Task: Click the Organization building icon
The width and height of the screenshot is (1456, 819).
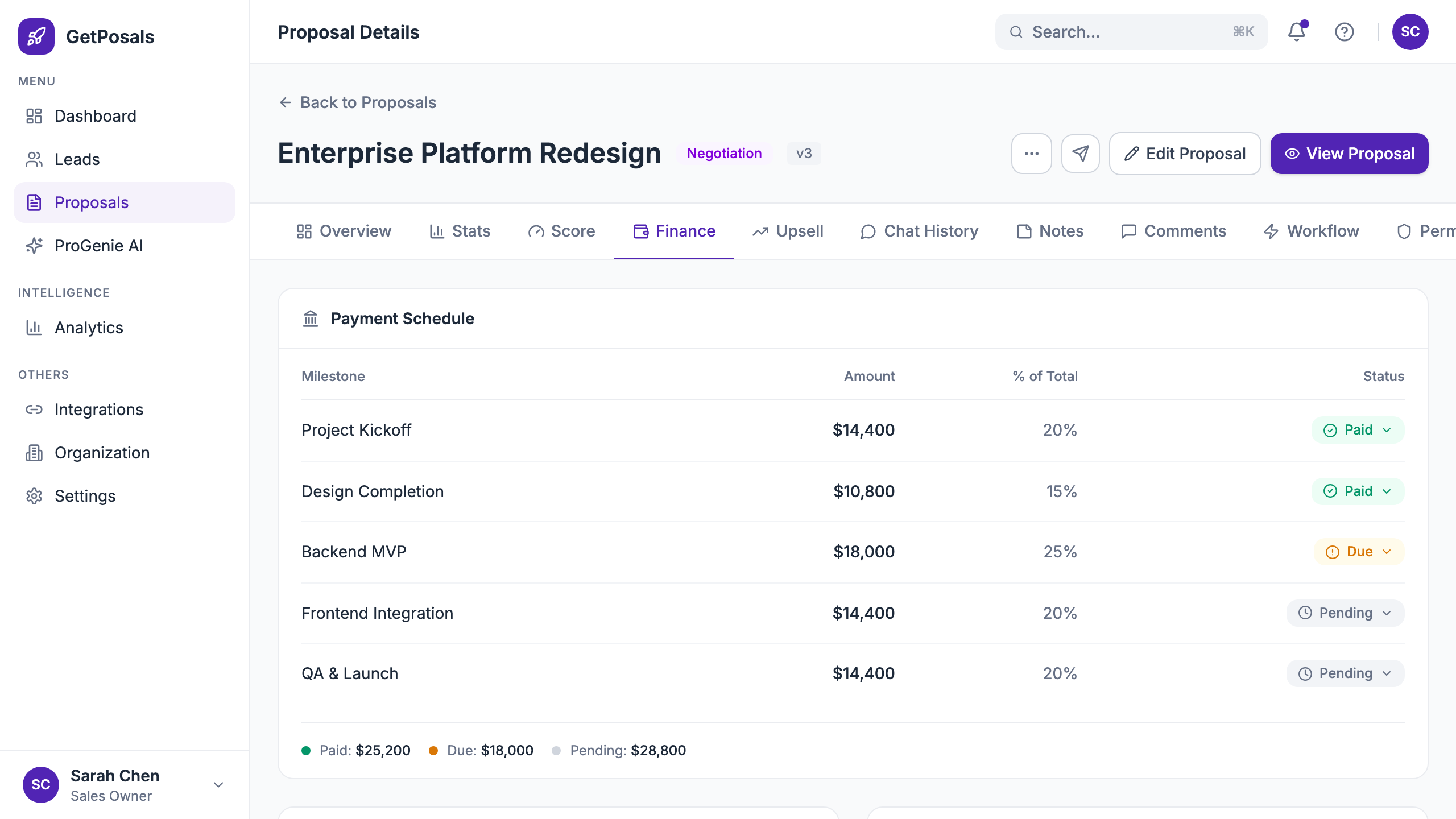Action: point(34,453)
